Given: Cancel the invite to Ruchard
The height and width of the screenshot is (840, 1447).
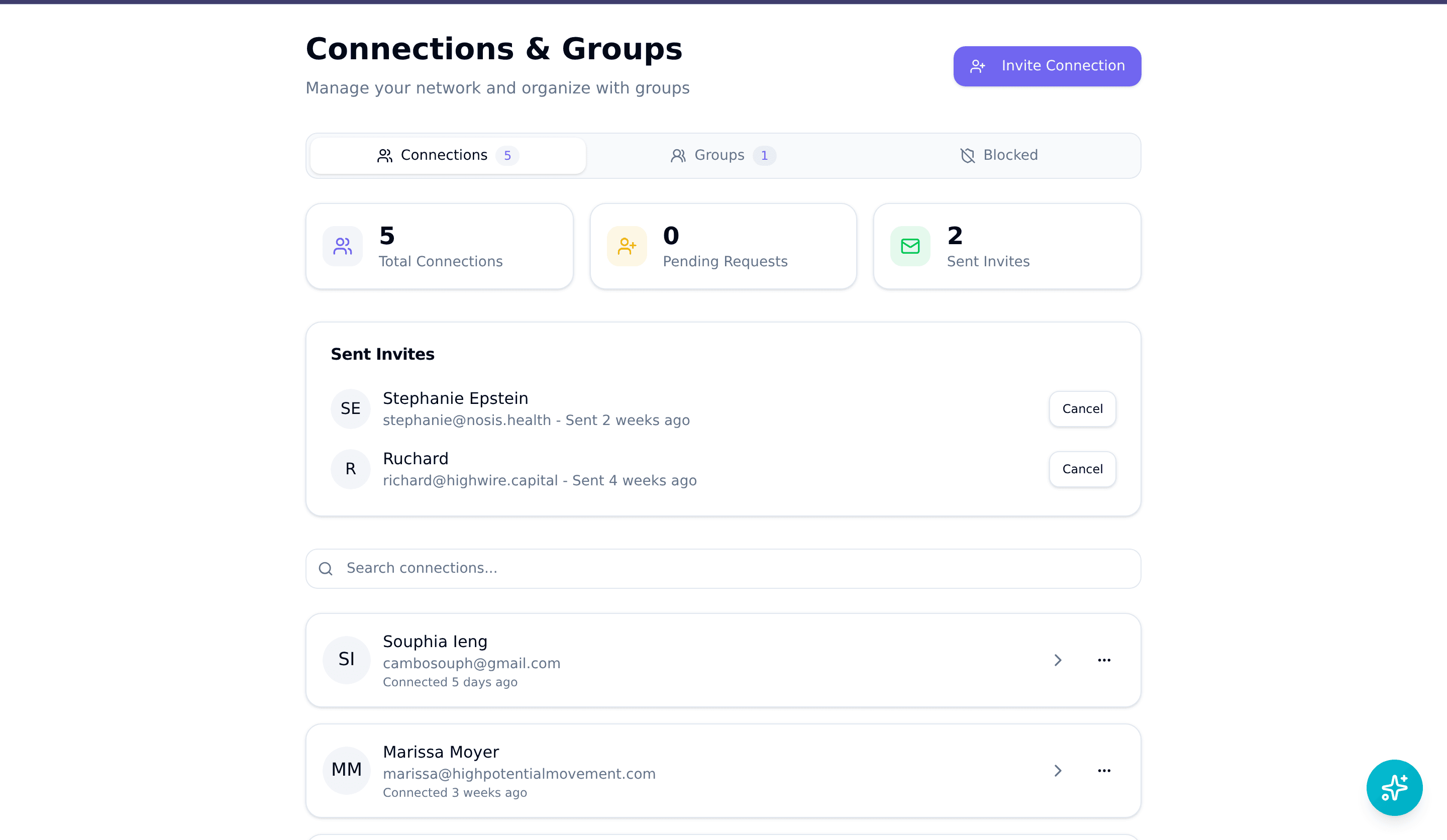Looking at the screenshot, I should [1082, 469].
